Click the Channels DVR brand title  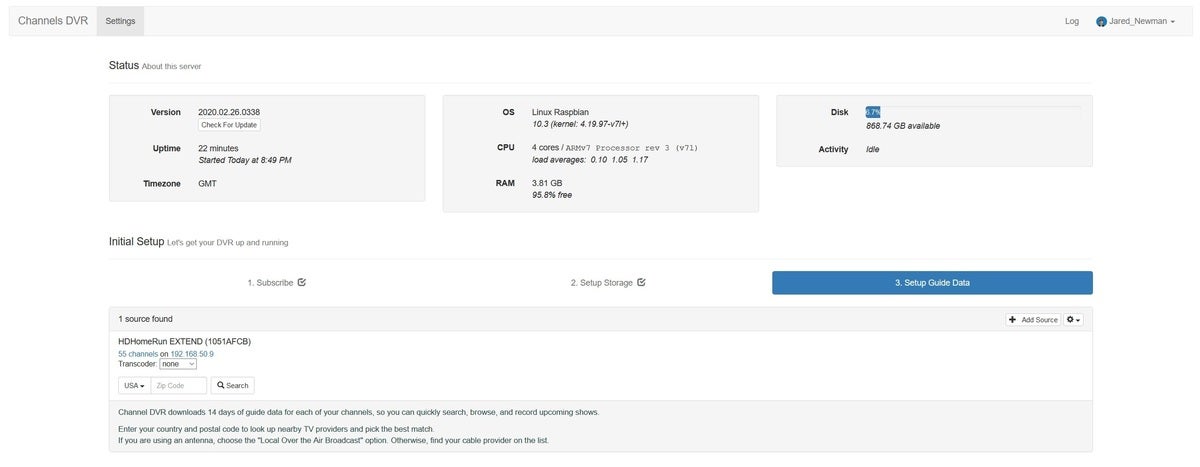pos(53,21)
